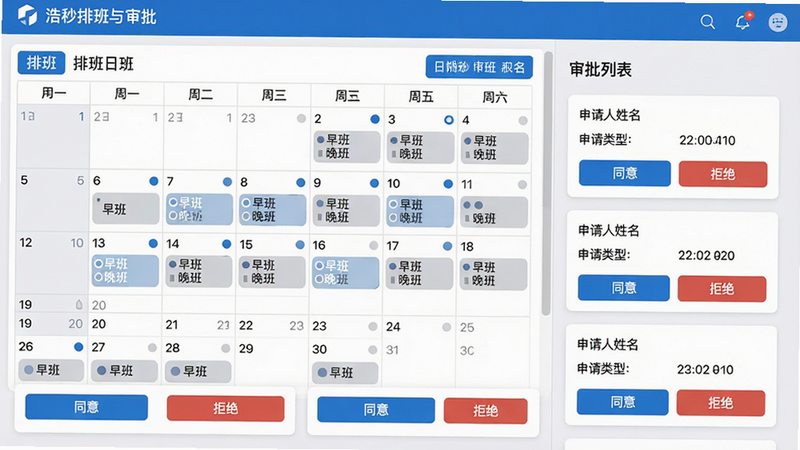The image size is (800, 450).
Task: Click the blue dot on day 14
Action: (227, 244)
